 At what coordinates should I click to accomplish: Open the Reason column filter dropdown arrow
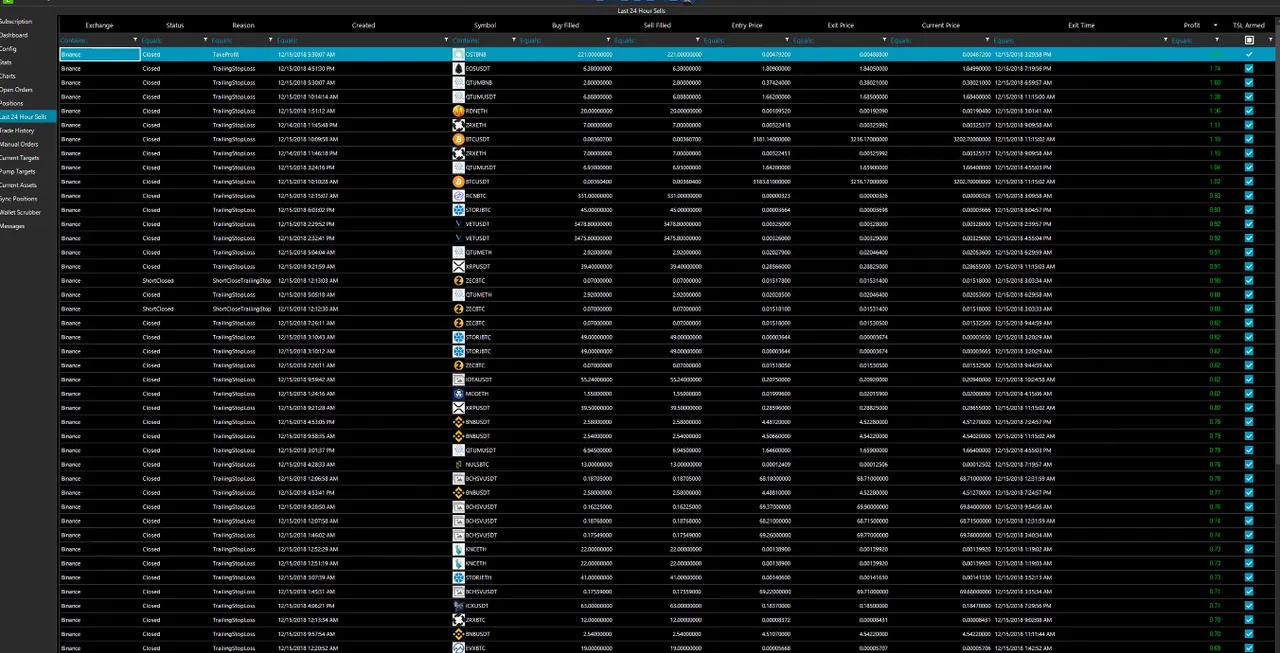pyautogui.click(x=272, y=40)
